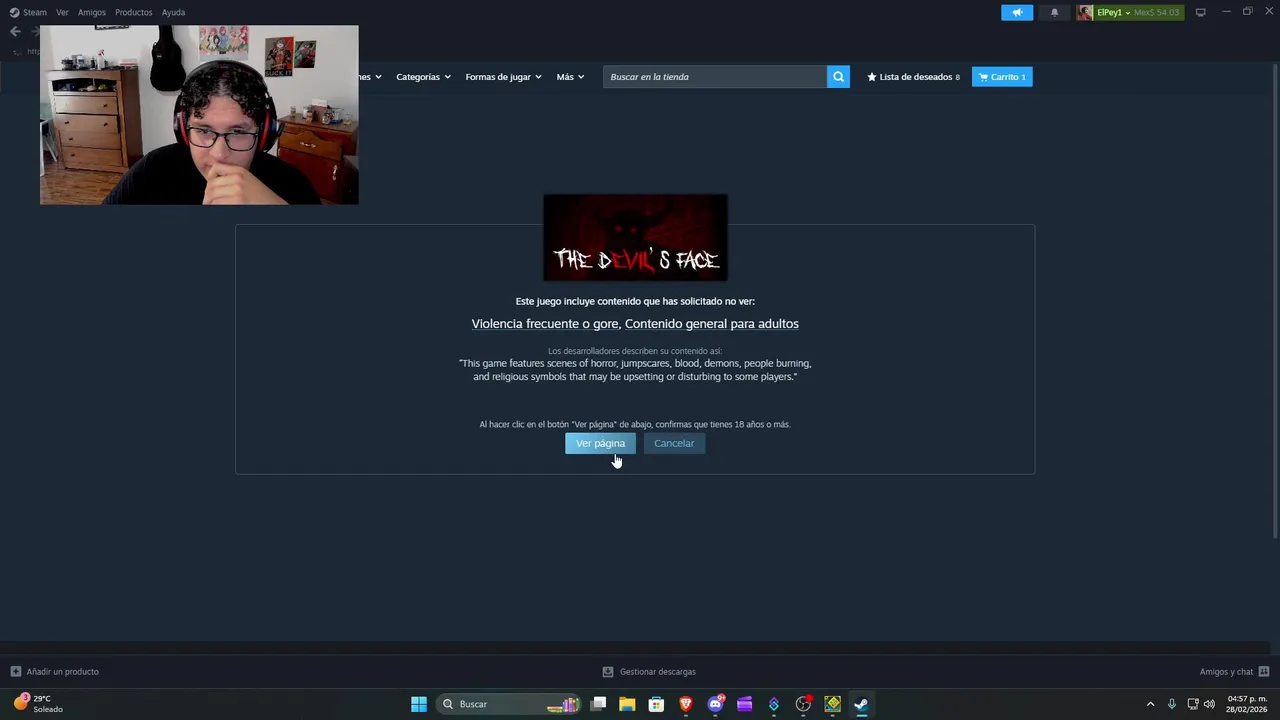Screen dimensions: 1280x720
Task: Click the Cancelar button
Action: pos(674,443)
